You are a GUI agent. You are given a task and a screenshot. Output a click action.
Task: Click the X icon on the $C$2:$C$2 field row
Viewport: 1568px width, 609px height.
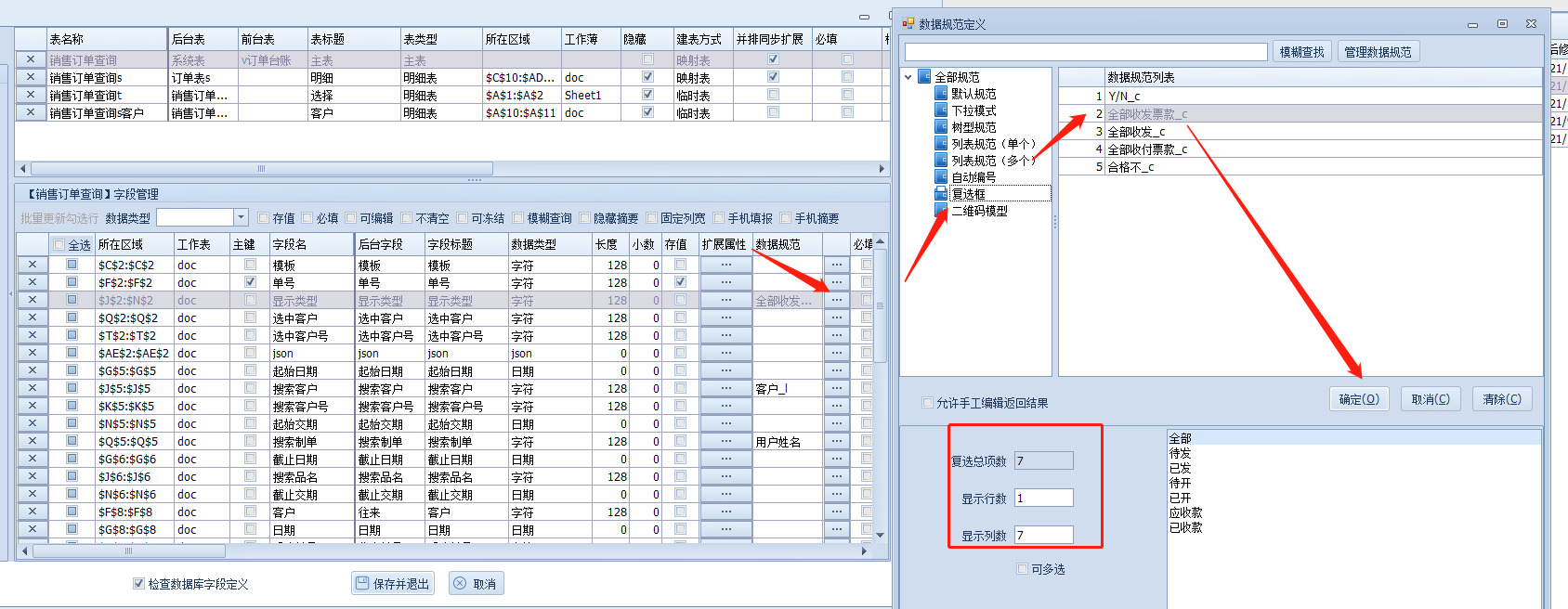[x=33, y=265]
